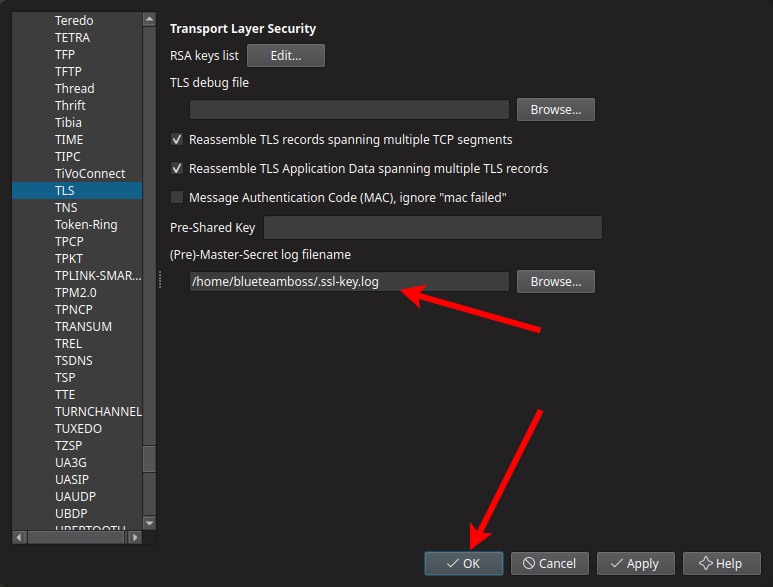The height and width of the screenshot is (587, 773).
Task: Choose TiVoConnect from the protocol list
Action: pos(90,173)
